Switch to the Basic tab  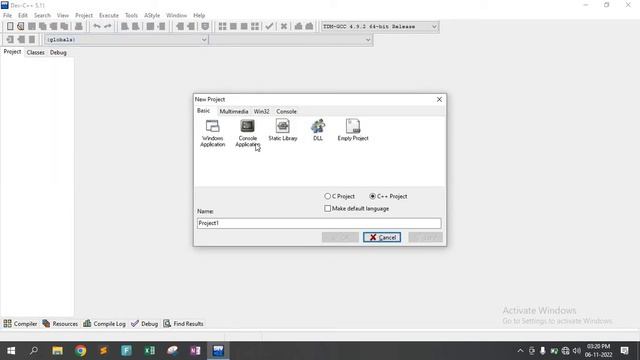coord(203,111)
